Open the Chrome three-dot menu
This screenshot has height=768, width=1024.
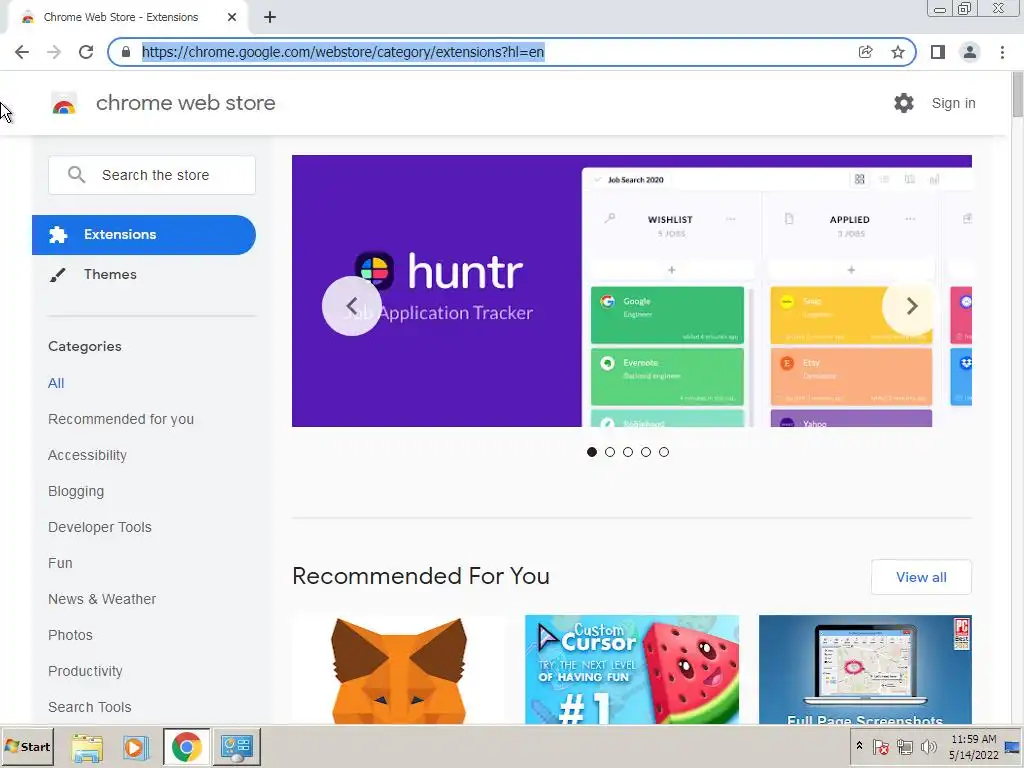pos(1002,52)
